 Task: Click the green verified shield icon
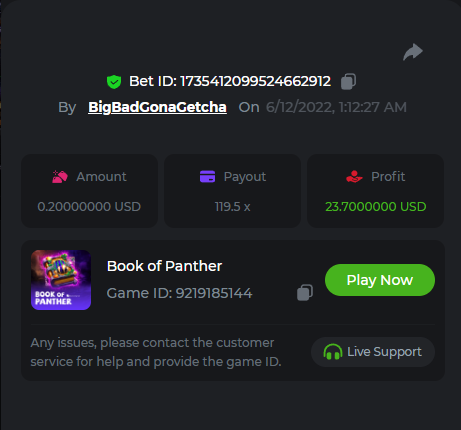tap(114, 82)
